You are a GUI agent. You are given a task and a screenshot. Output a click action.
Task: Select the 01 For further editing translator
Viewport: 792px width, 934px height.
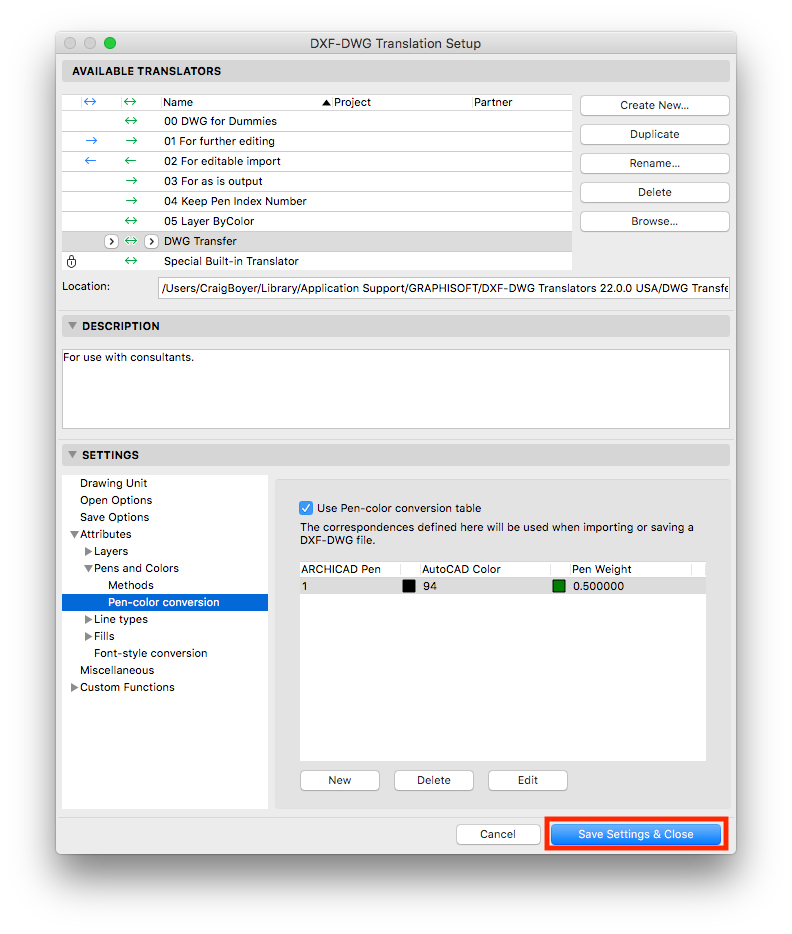pos(317,141)
